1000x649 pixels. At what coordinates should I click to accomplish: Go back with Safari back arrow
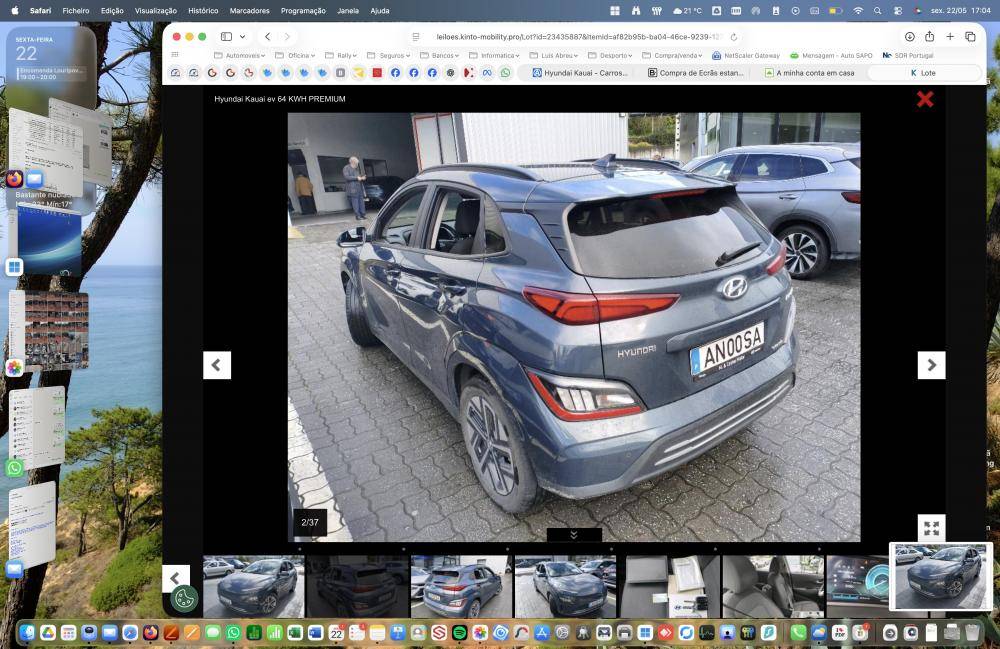(x=268, y=36)
